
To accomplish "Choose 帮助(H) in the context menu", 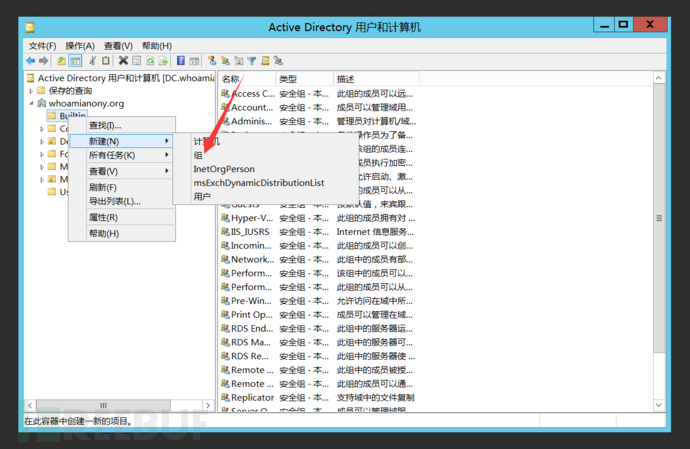I will coord(122,233).
